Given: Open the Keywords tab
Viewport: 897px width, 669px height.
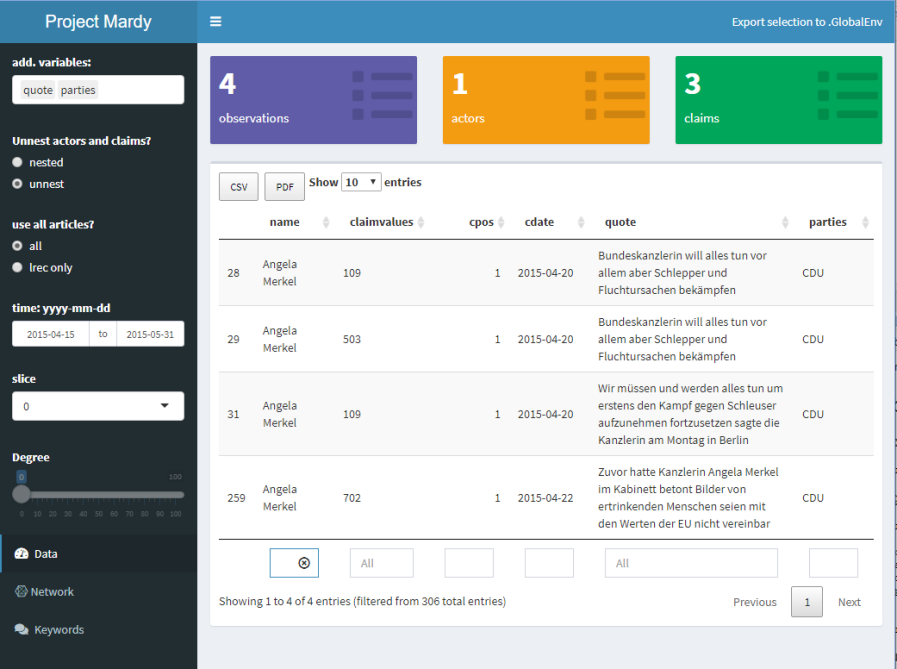Looking at the screenshot, I should click(98, 629).
